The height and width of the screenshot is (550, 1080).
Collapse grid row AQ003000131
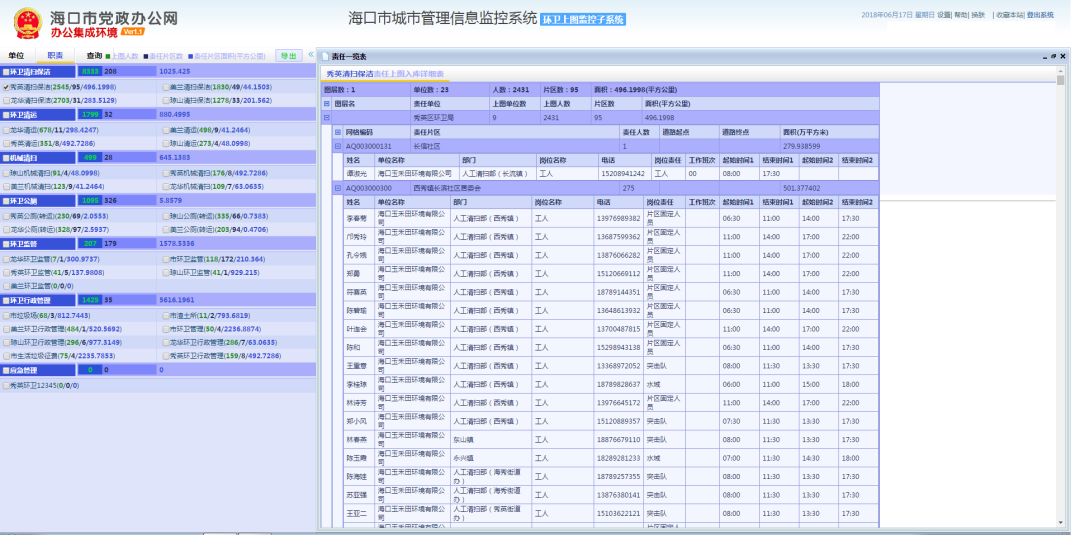(338, 146)
